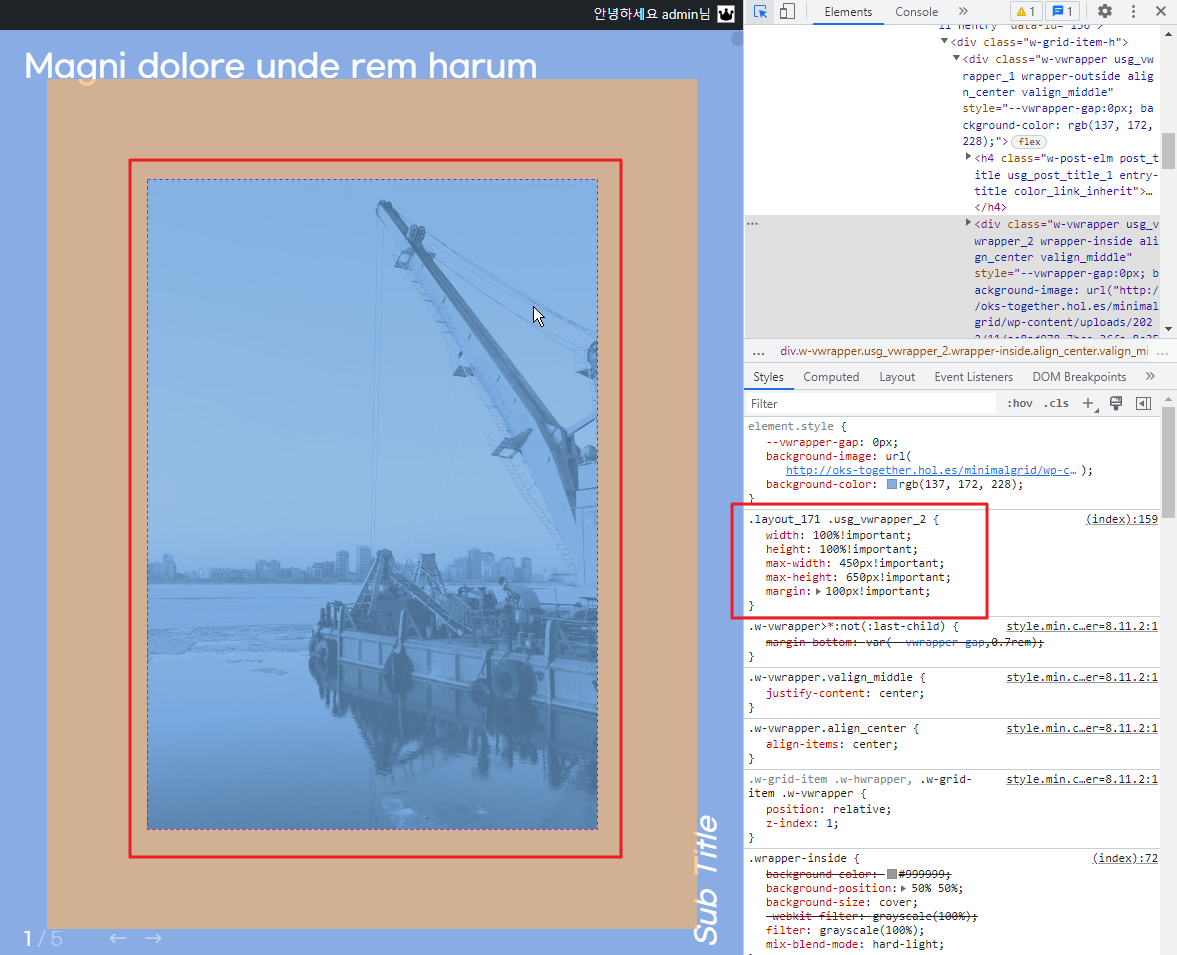
Task: Click the flex badge on vwrapper_1
Action: point(1029,142)
